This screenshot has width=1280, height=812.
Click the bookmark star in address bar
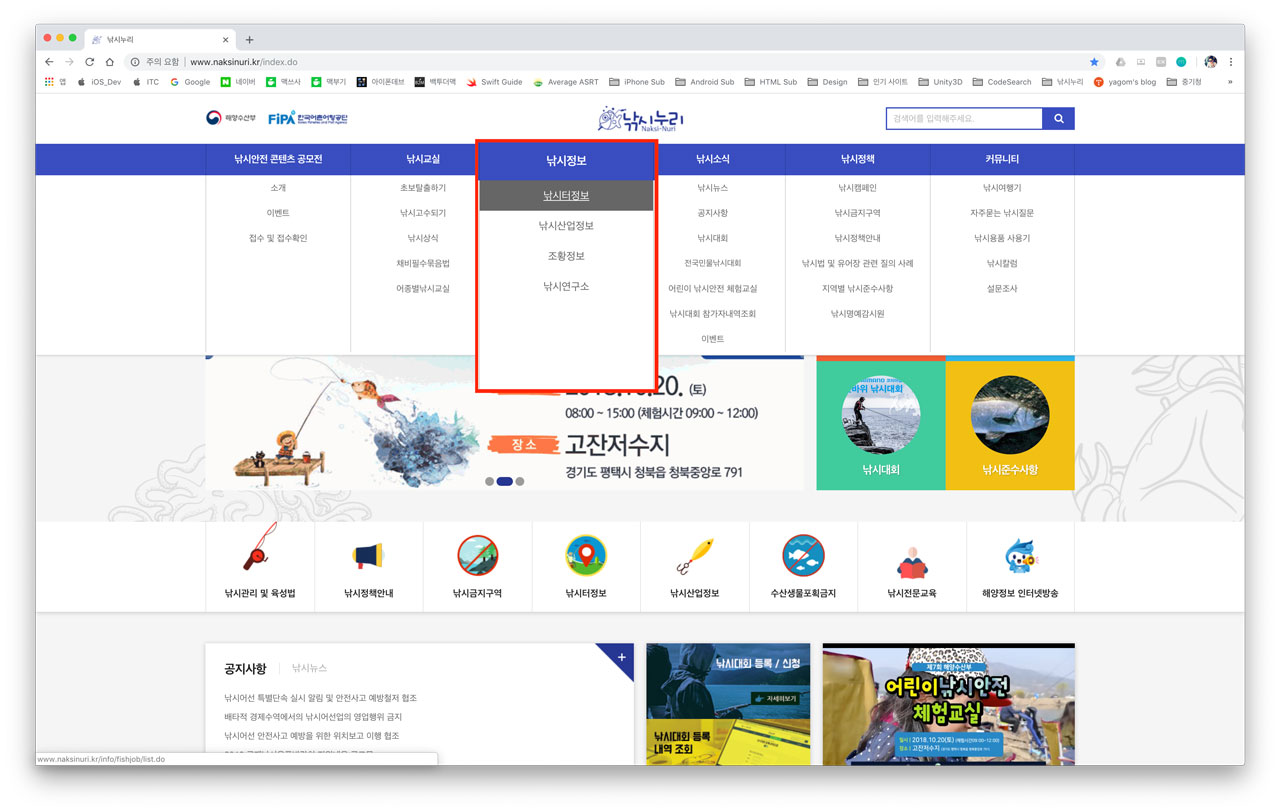(1094, 62)
